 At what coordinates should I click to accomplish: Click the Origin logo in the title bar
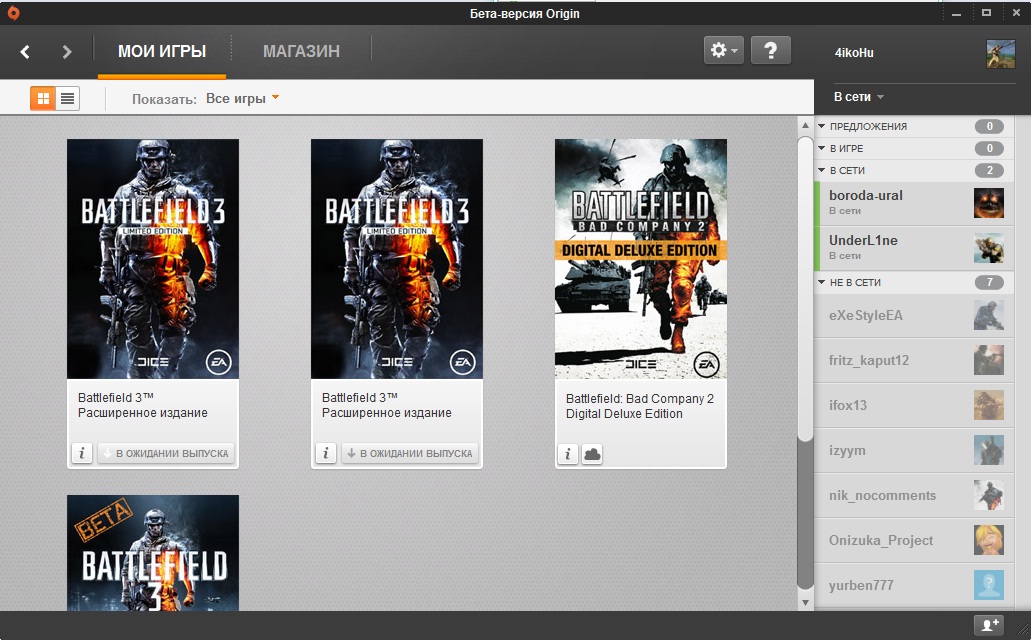[x=13, y=12]
